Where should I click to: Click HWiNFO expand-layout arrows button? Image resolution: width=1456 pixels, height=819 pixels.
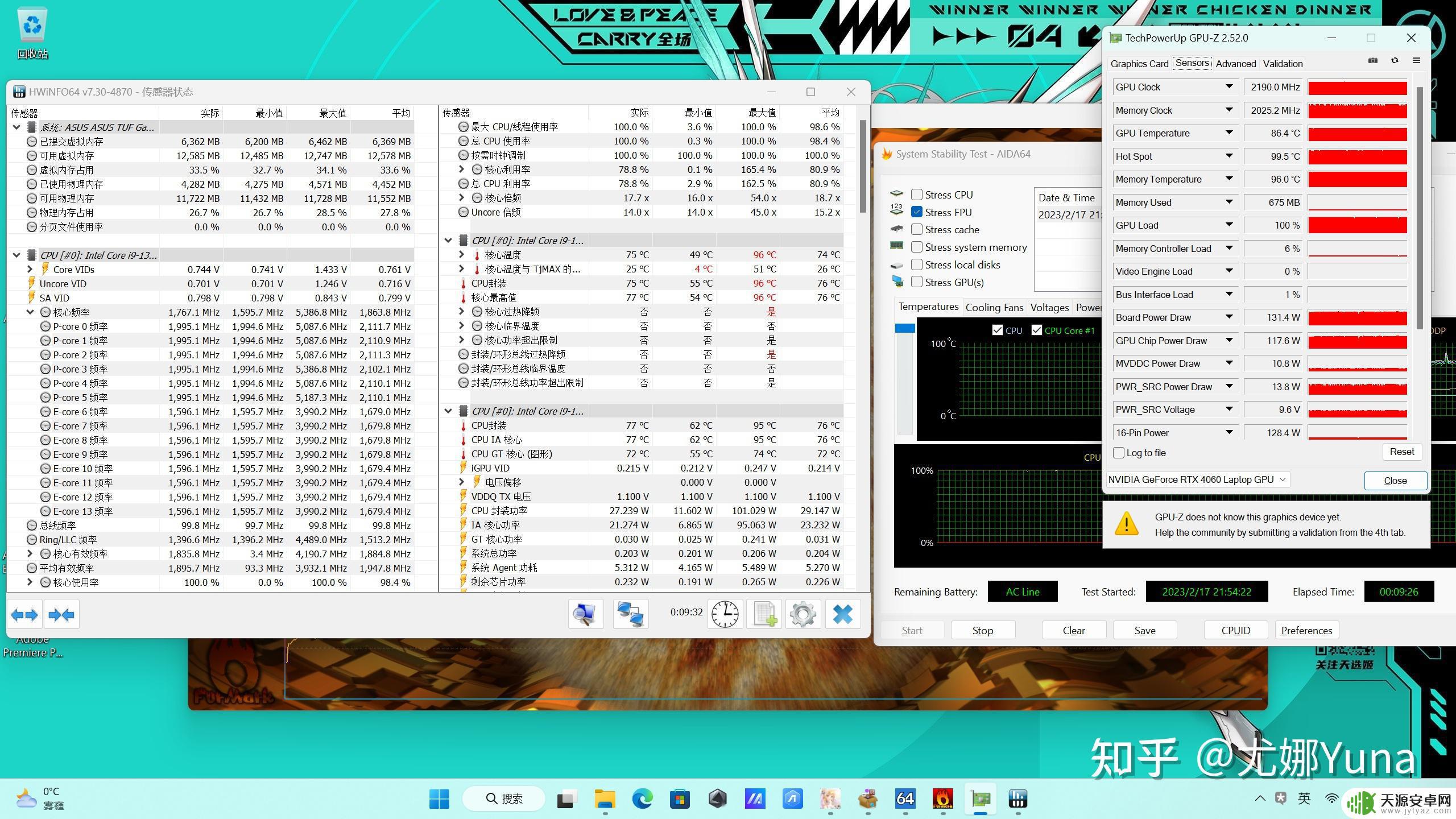coord(24,614)
